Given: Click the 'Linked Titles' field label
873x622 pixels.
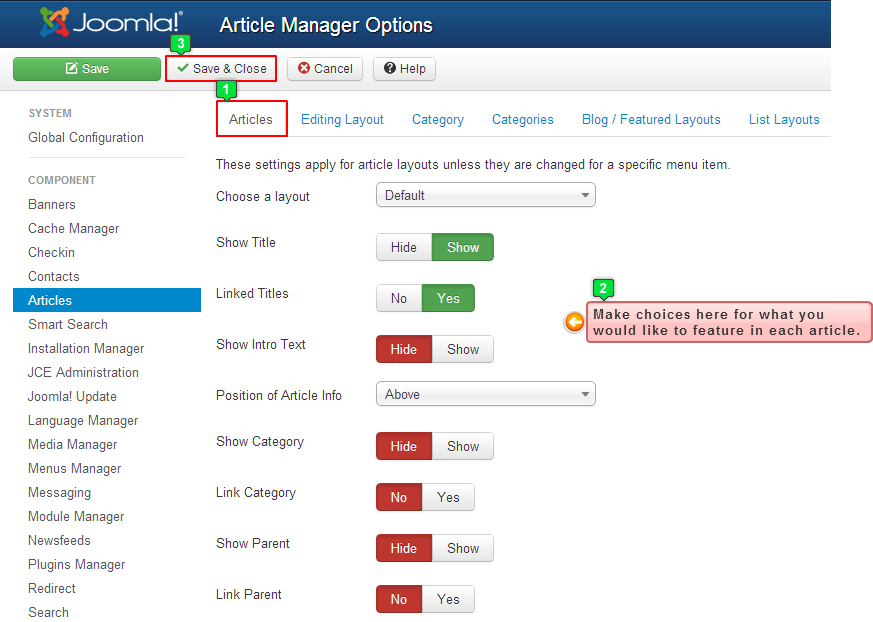Looking at the screenshot, I should click(x=252, y=293).
